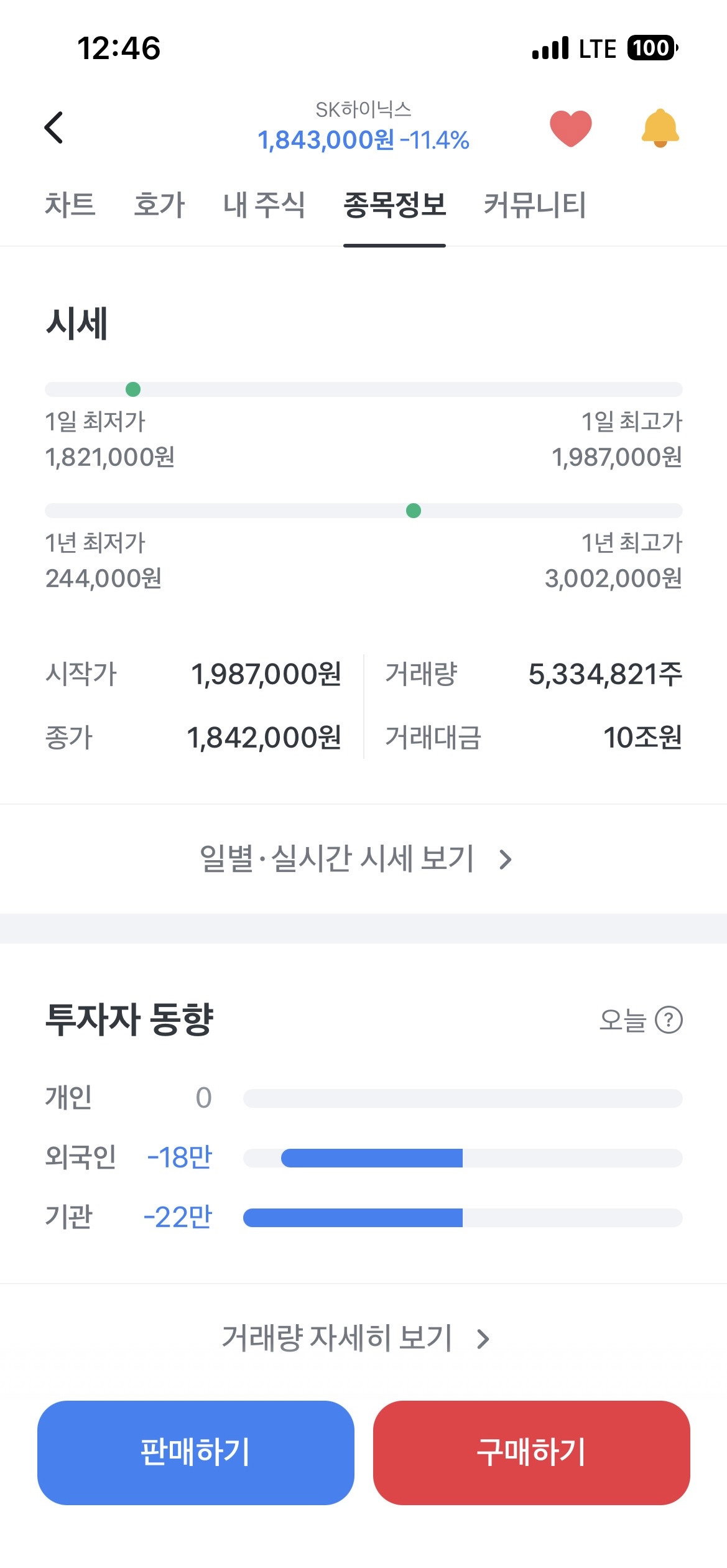
Task: Select the 종목정보 tab
Action: pos(394,205)
